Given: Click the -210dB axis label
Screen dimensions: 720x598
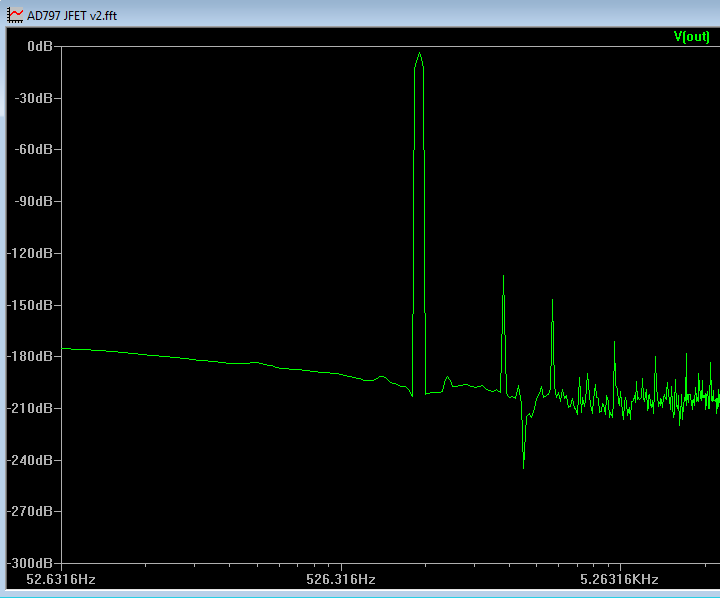Looking at the screenshot, I should tap(30, 408).
